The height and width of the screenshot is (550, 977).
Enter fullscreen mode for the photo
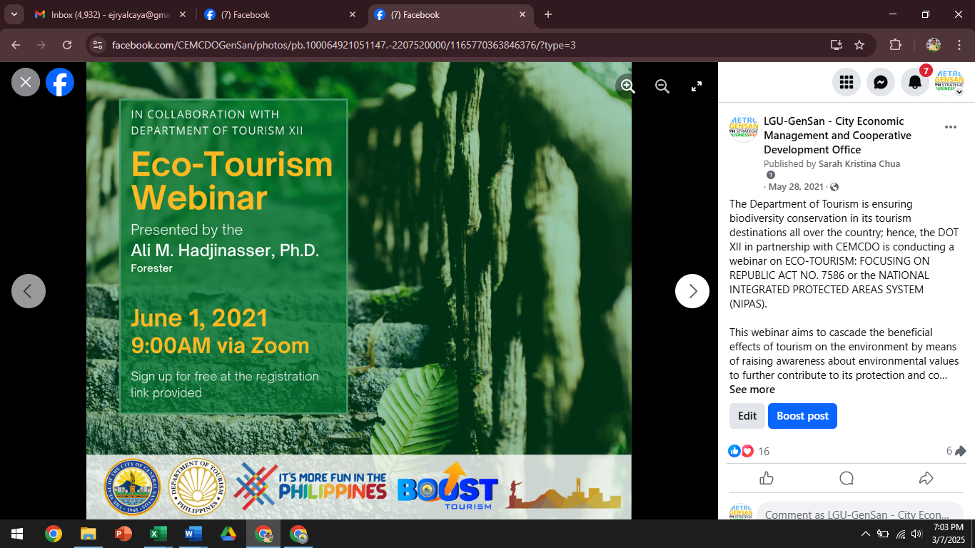tap(697, 87)
